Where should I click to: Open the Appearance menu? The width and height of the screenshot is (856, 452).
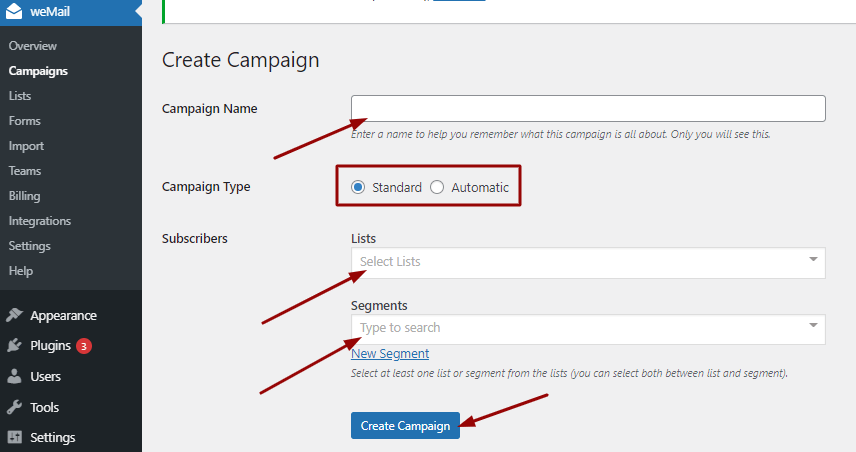(x=63, y=316)
